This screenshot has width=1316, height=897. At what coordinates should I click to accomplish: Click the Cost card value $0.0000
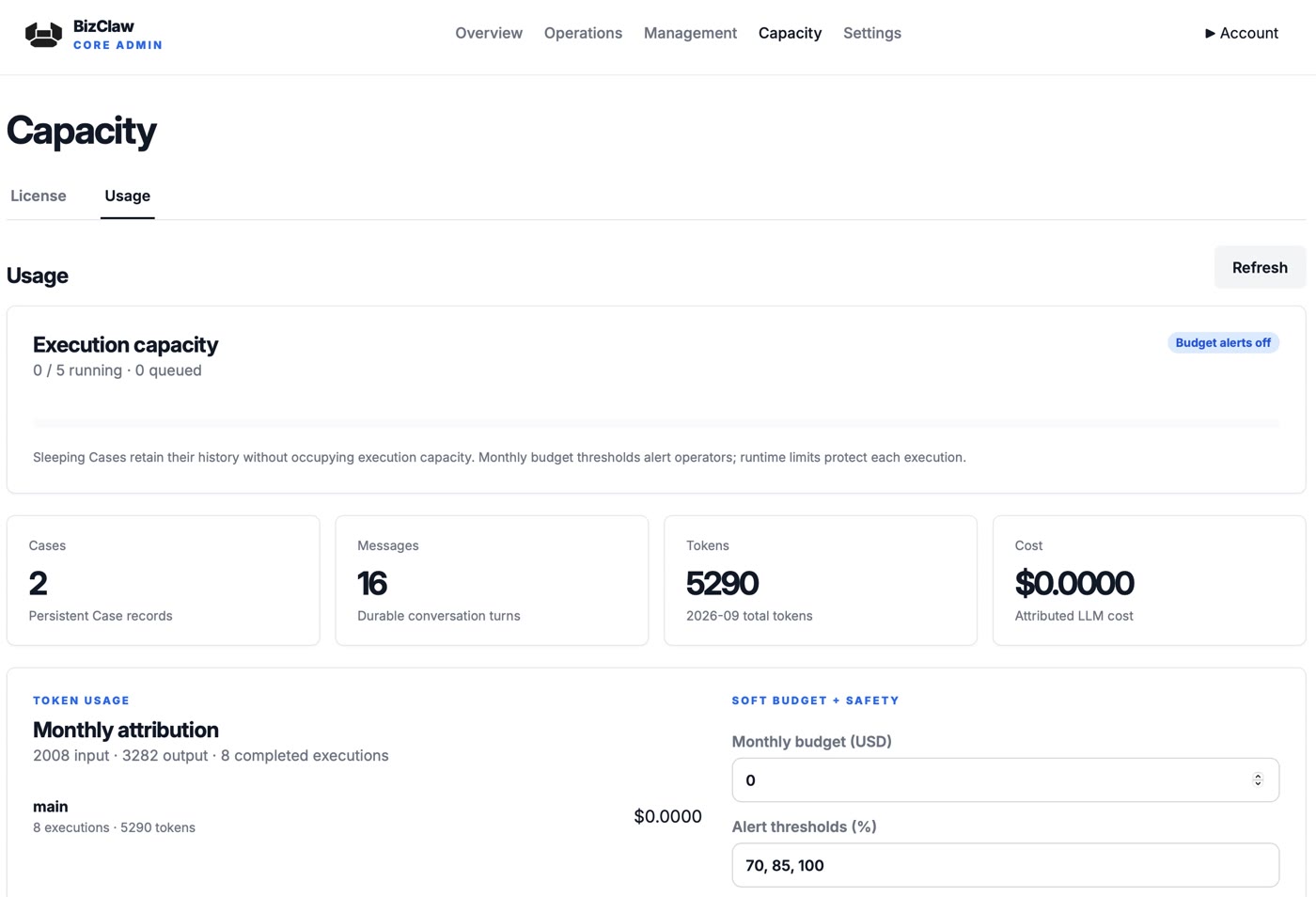(x=1074, y=583)
